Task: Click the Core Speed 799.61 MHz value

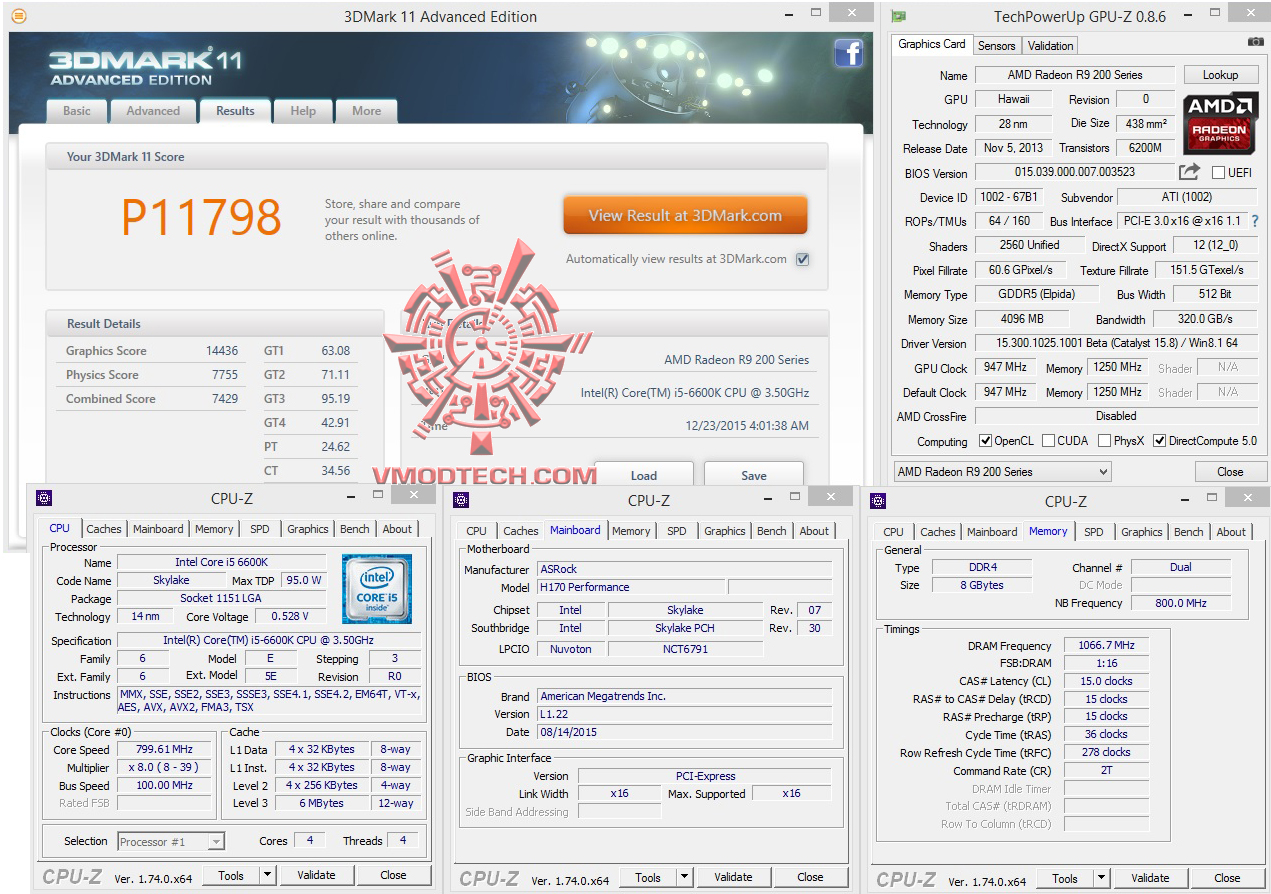Action: pos(165,750)
